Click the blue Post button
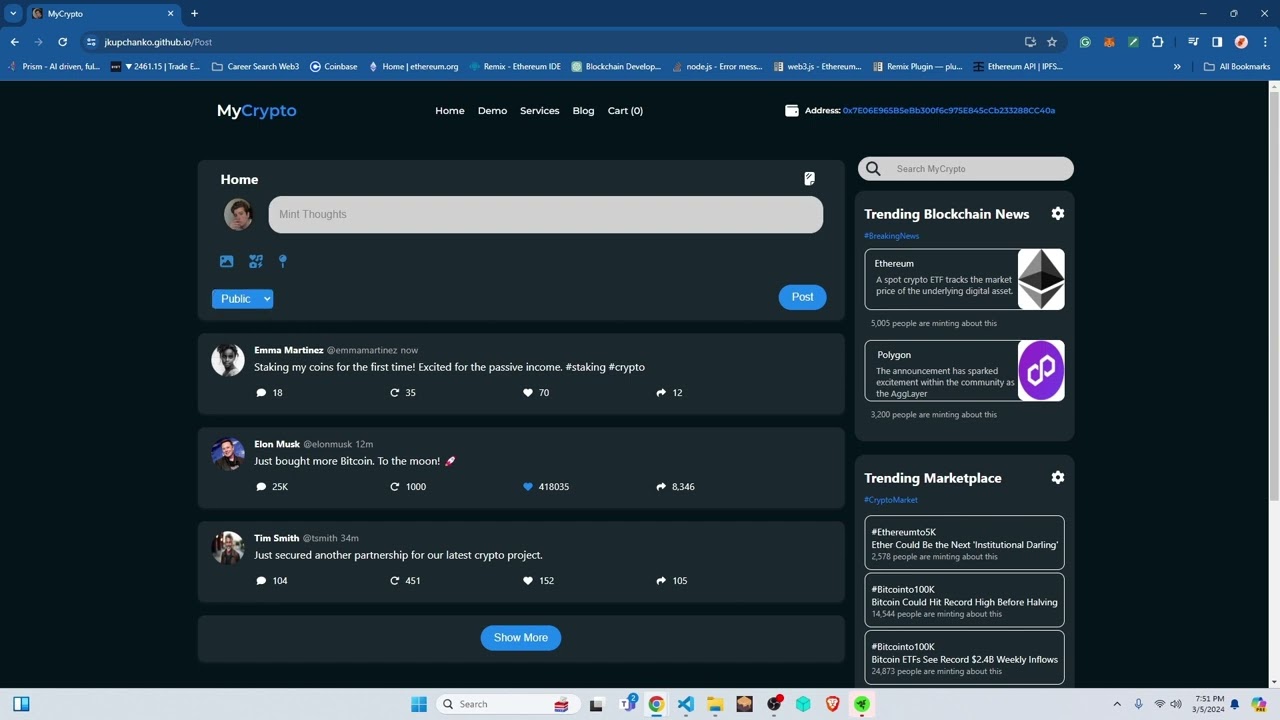The height and width of the screenshot is (720, 1280). [x=803, y=297]
